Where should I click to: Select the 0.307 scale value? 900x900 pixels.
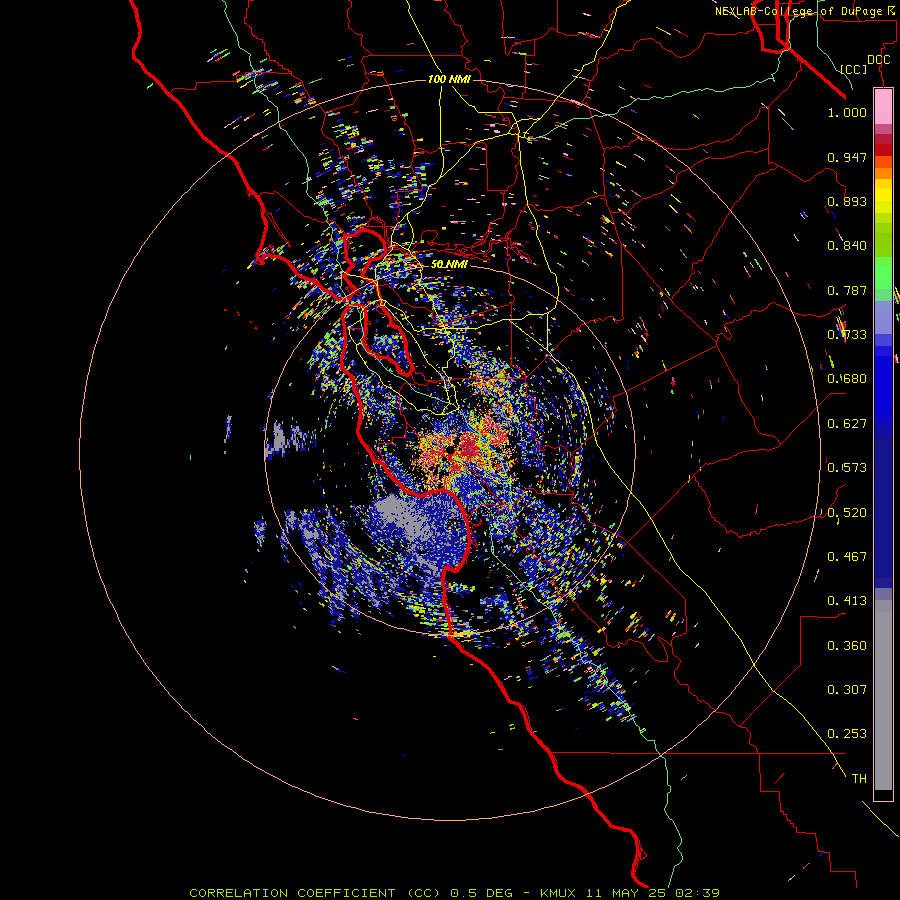[847, 690]
